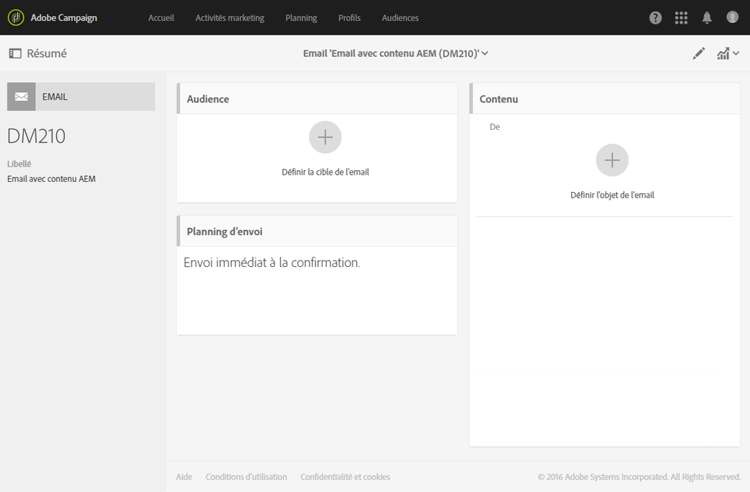
Task: Open the apps grid switcher icon
Action: [x=681, y=18]
